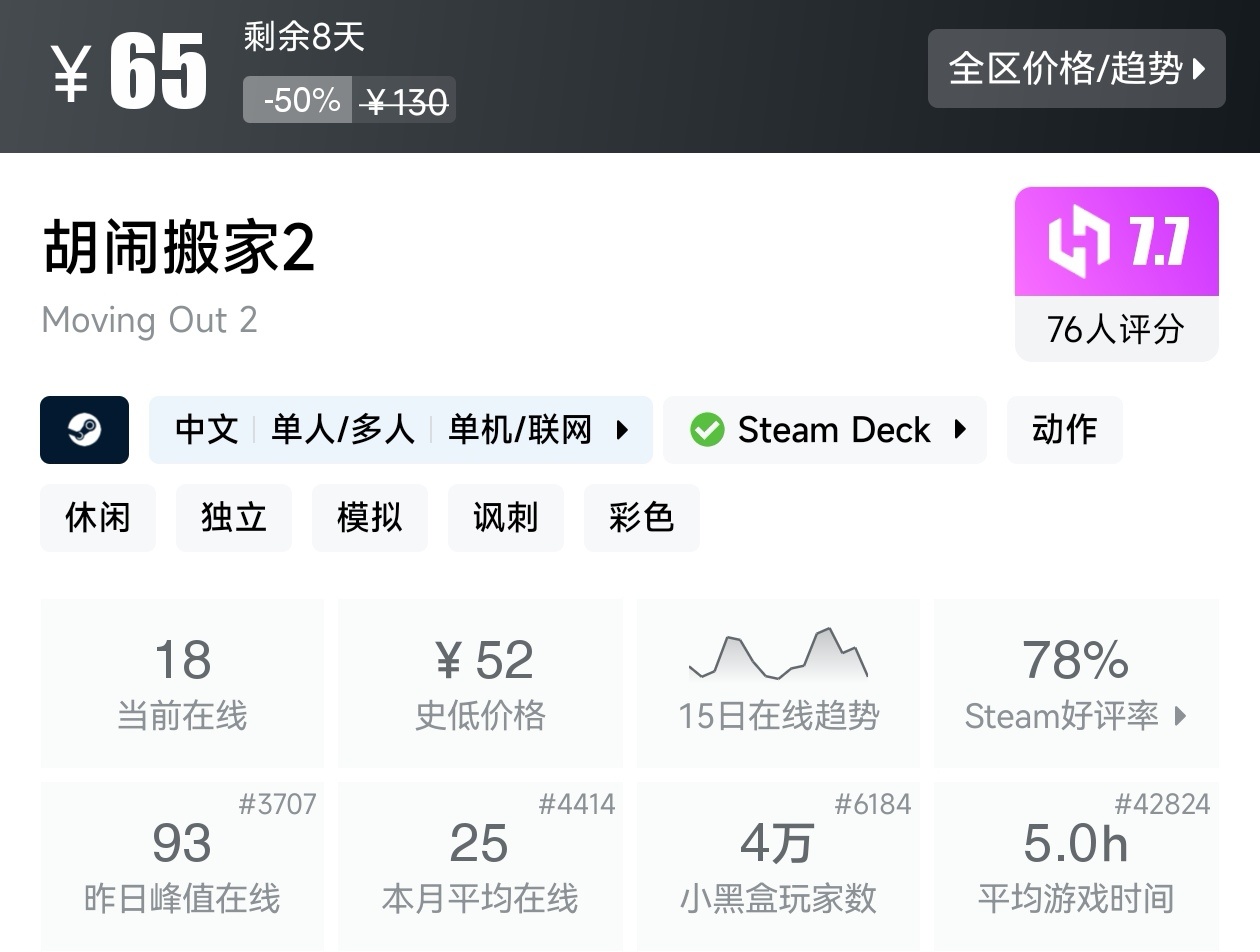Tap the 史低价格 ¥52 stat card
The image size is (1260, 952).
(x=480, y=683)
